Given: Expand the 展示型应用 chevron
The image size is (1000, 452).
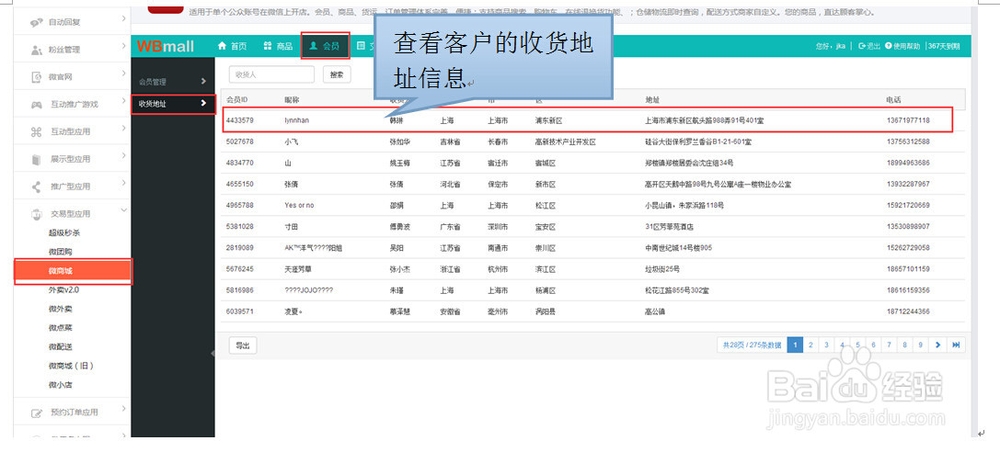Looking at the screenshot, I should (124, 156).
